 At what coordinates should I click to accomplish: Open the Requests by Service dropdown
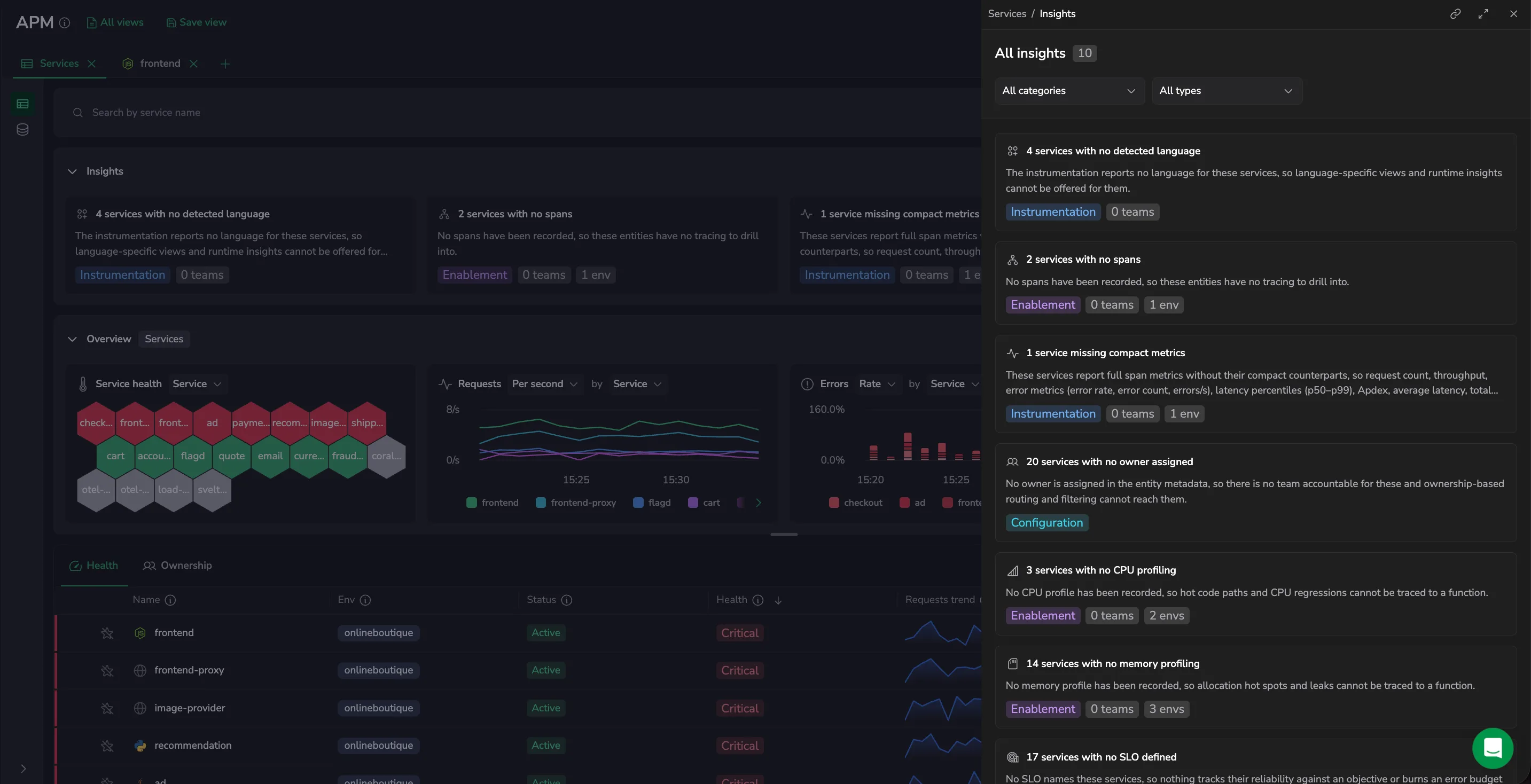pos(637,384)
